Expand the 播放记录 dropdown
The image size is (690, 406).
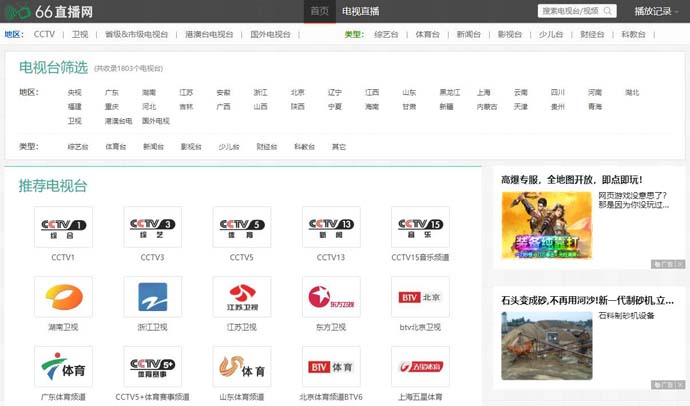click(656, 11)
